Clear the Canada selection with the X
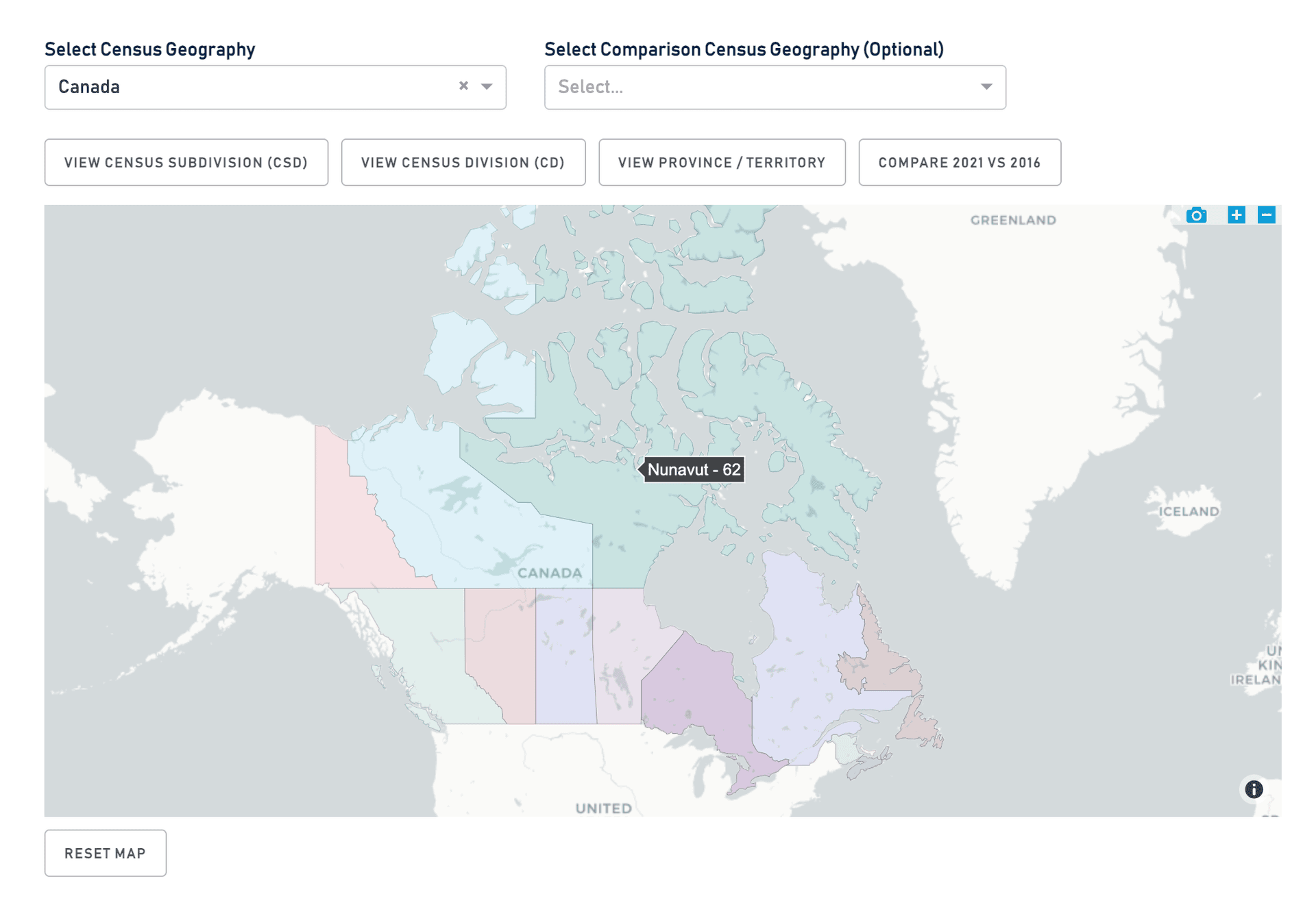Screen dimensions: 1316x903 (464, 86)
